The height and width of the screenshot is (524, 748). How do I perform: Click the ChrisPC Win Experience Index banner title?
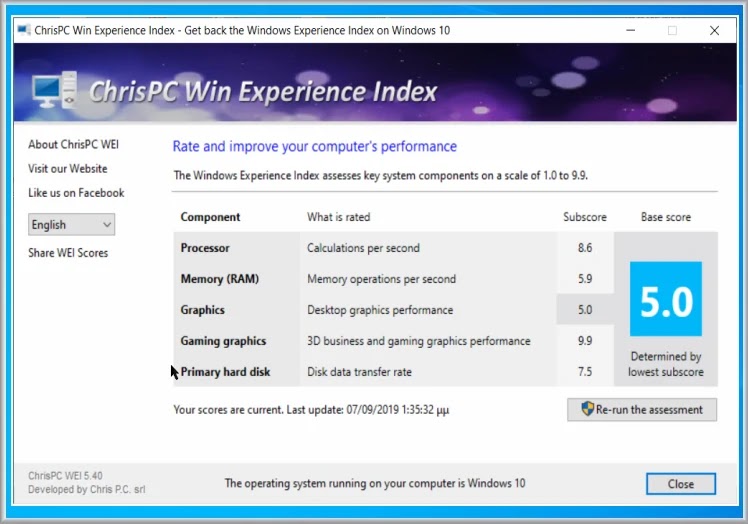(263, 91)
